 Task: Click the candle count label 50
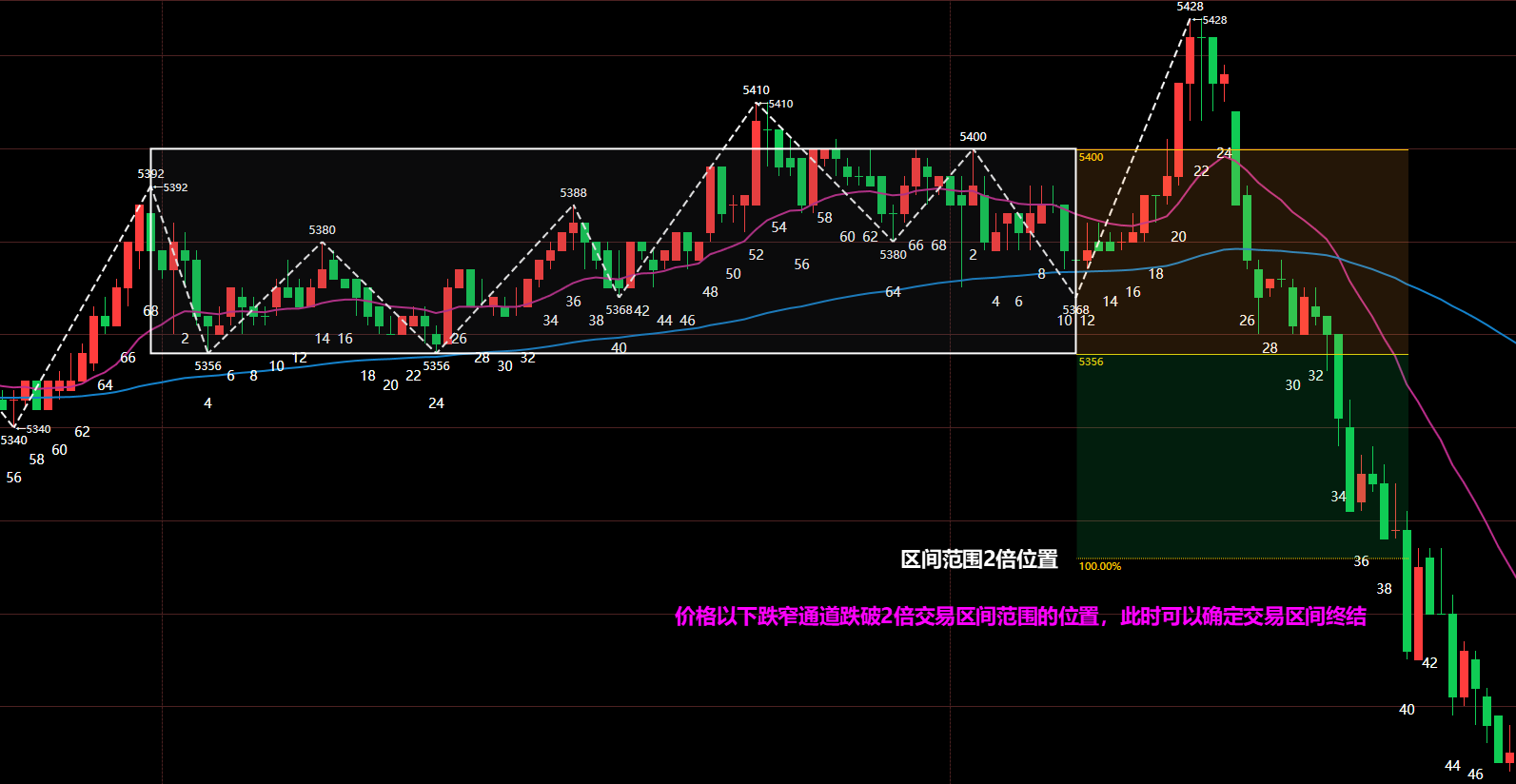pos(733,274)
